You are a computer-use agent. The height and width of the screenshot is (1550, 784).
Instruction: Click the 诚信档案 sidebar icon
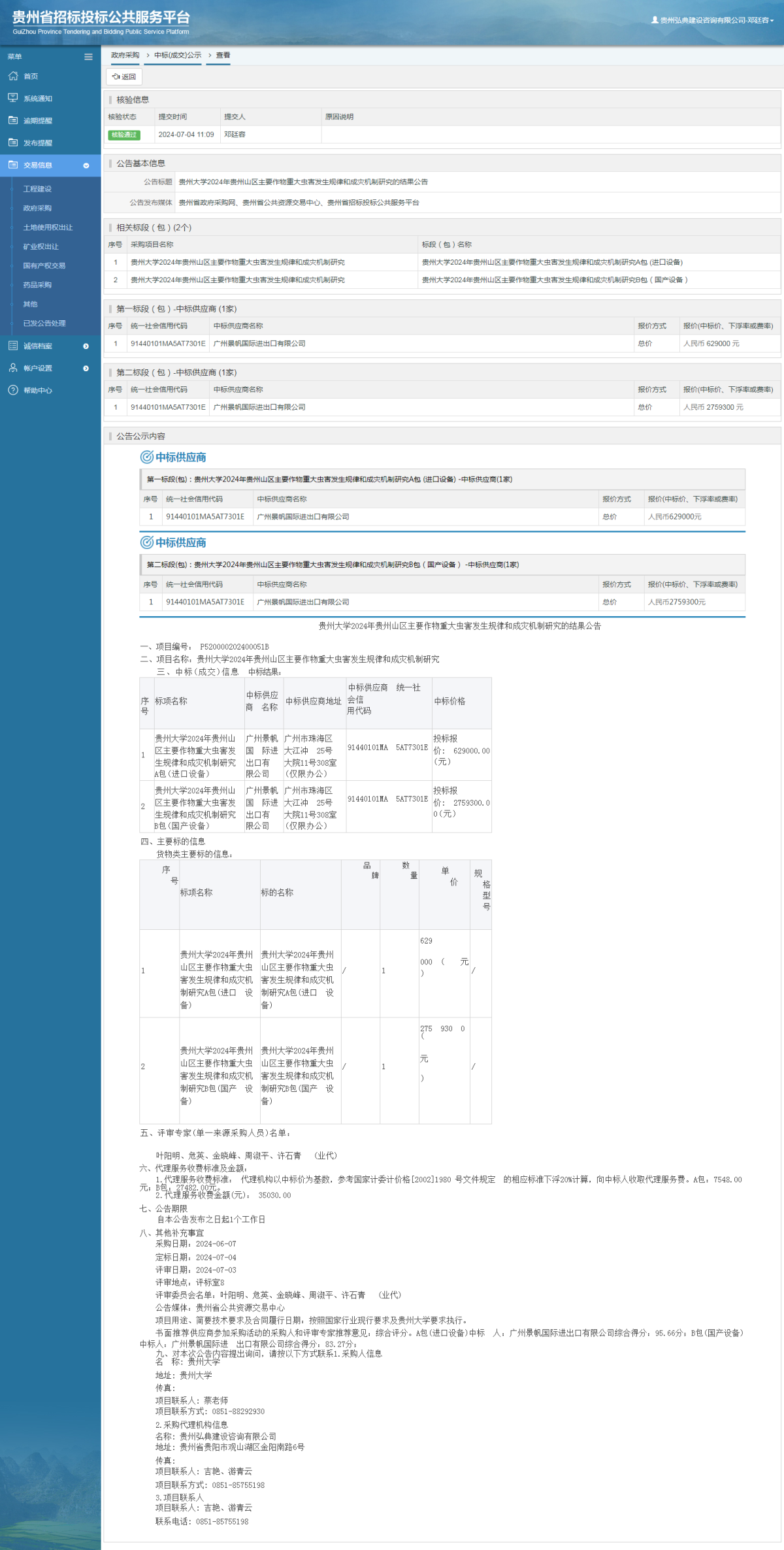(x=13, y=346)
